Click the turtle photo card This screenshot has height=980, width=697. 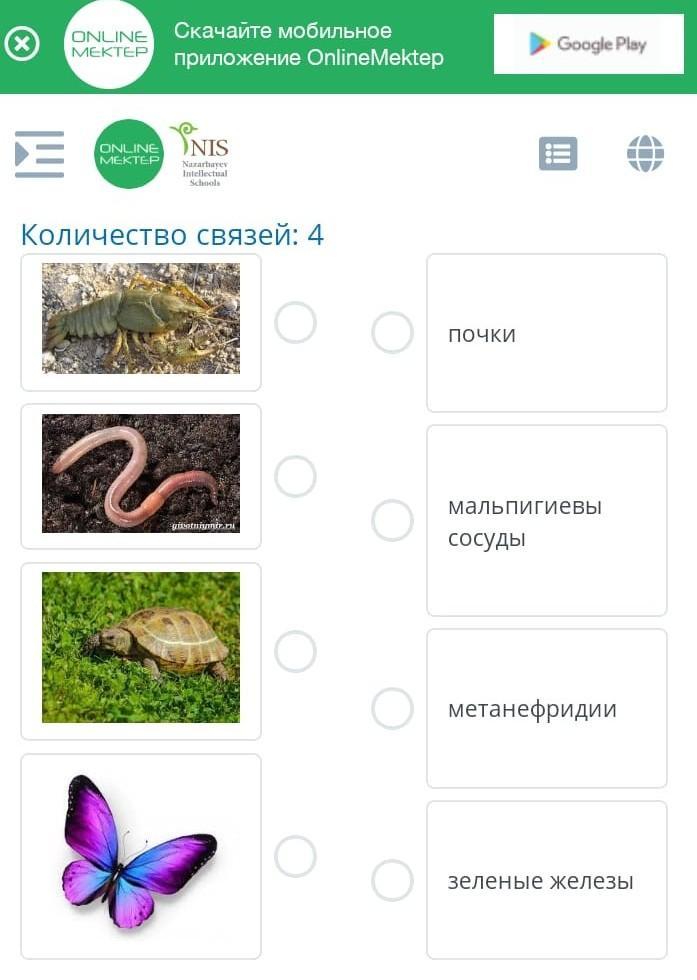141,651
